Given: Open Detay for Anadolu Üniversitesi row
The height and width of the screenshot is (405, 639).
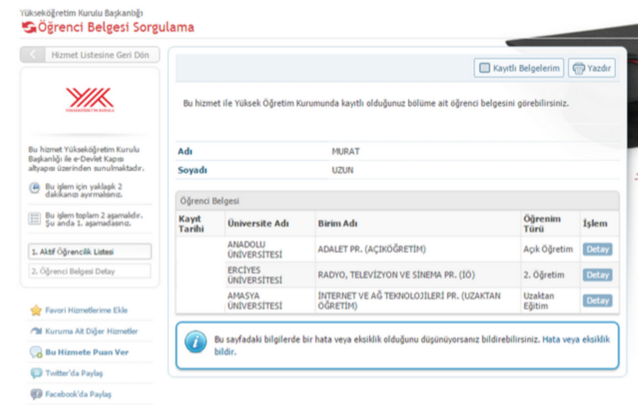Looking at the screenshot, I should 597,249.
